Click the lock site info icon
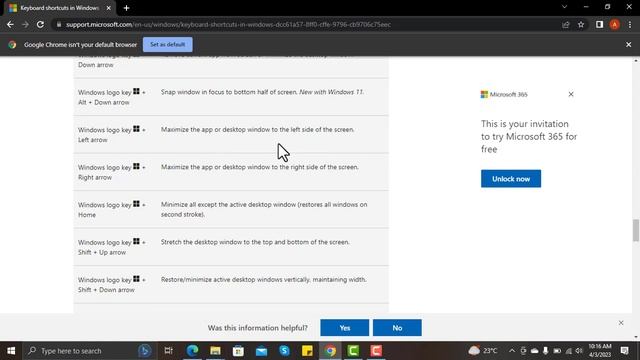Image resolution: width=640 pixels, height=360 pixels. [x=59, y=24]
